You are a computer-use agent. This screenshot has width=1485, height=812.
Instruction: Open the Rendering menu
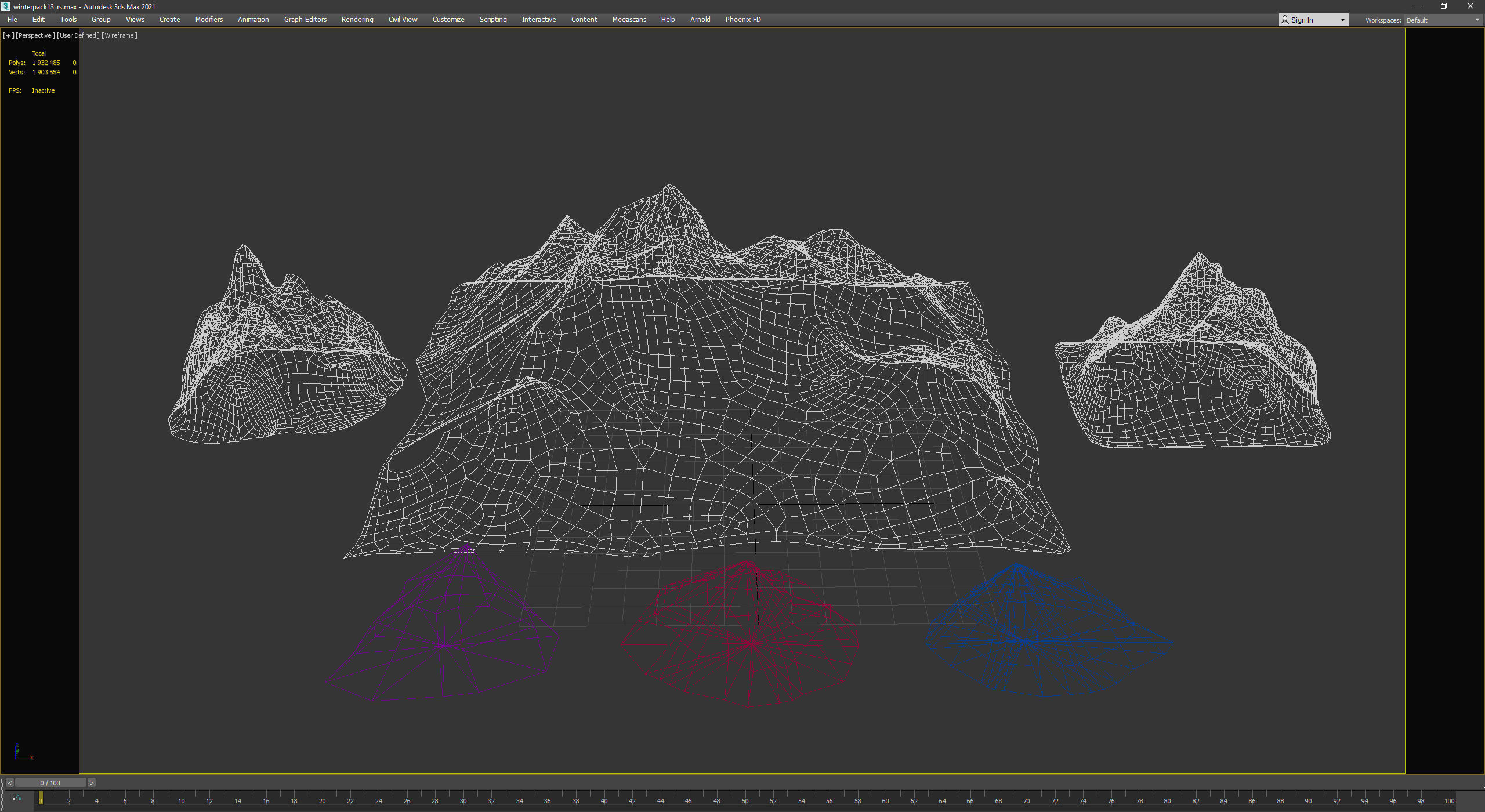[x=357, y=20]
